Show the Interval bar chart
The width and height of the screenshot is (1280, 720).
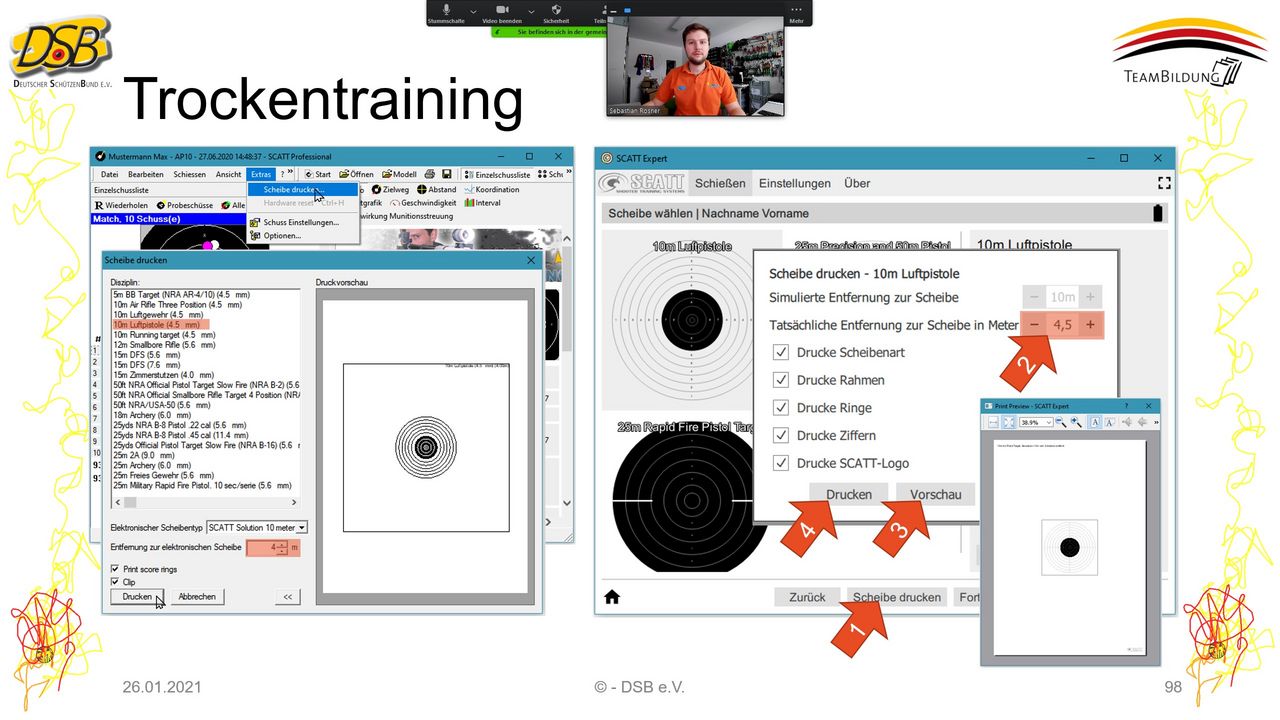tap(482, 203)
